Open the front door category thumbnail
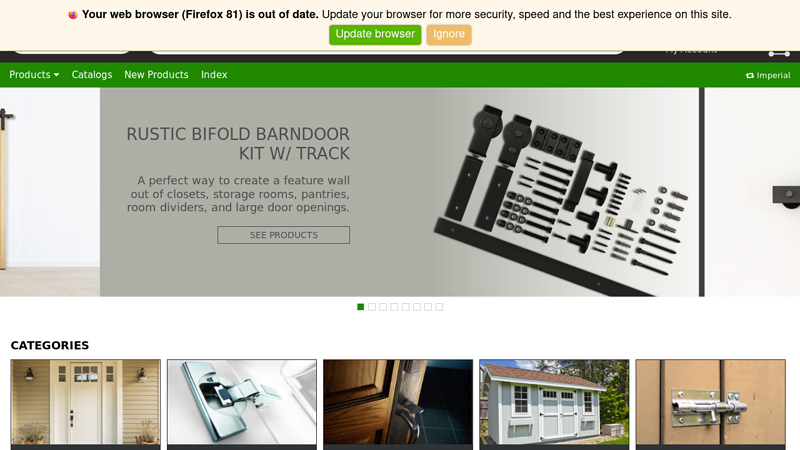The height and width of the screenshot is (450, 800). (x=86, y=402)
